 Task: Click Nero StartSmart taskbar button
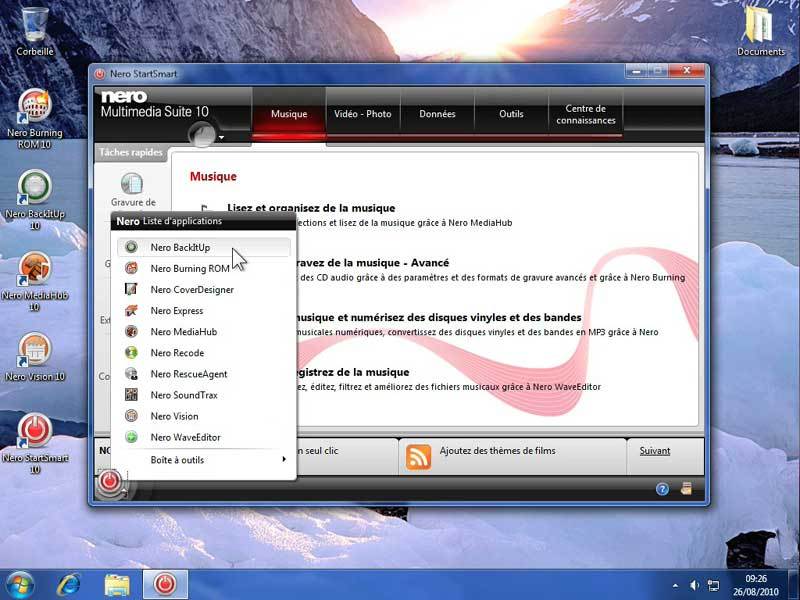point(165,585)
